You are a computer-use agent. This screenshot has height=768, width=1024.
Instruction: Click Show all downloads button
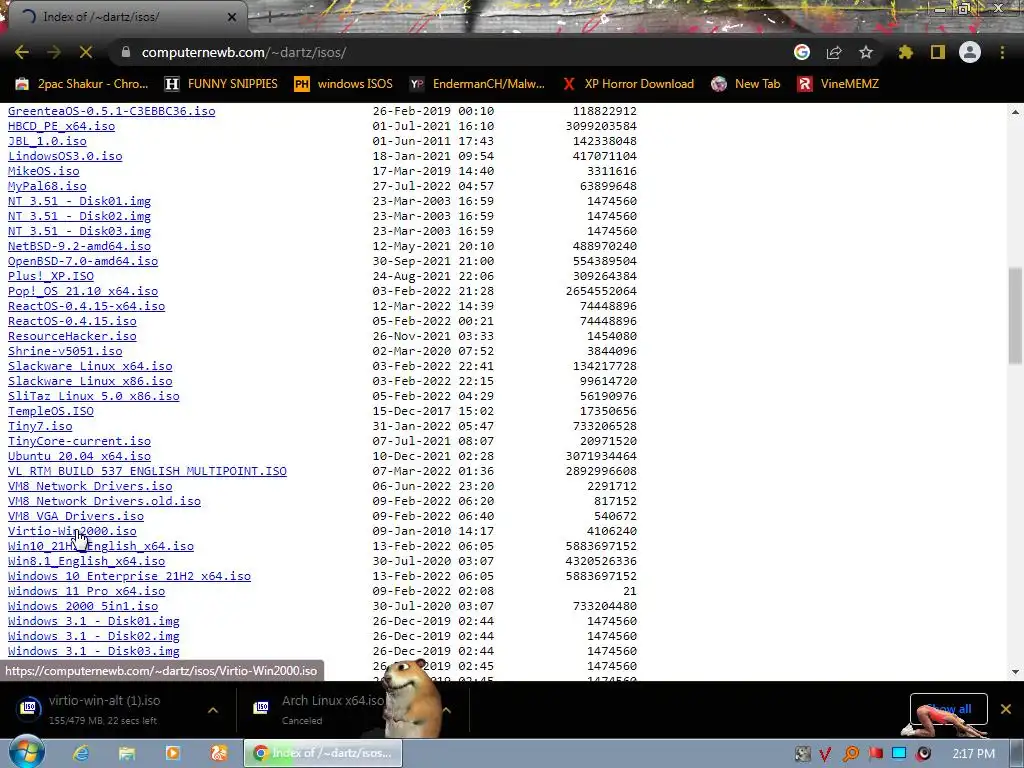949,709
